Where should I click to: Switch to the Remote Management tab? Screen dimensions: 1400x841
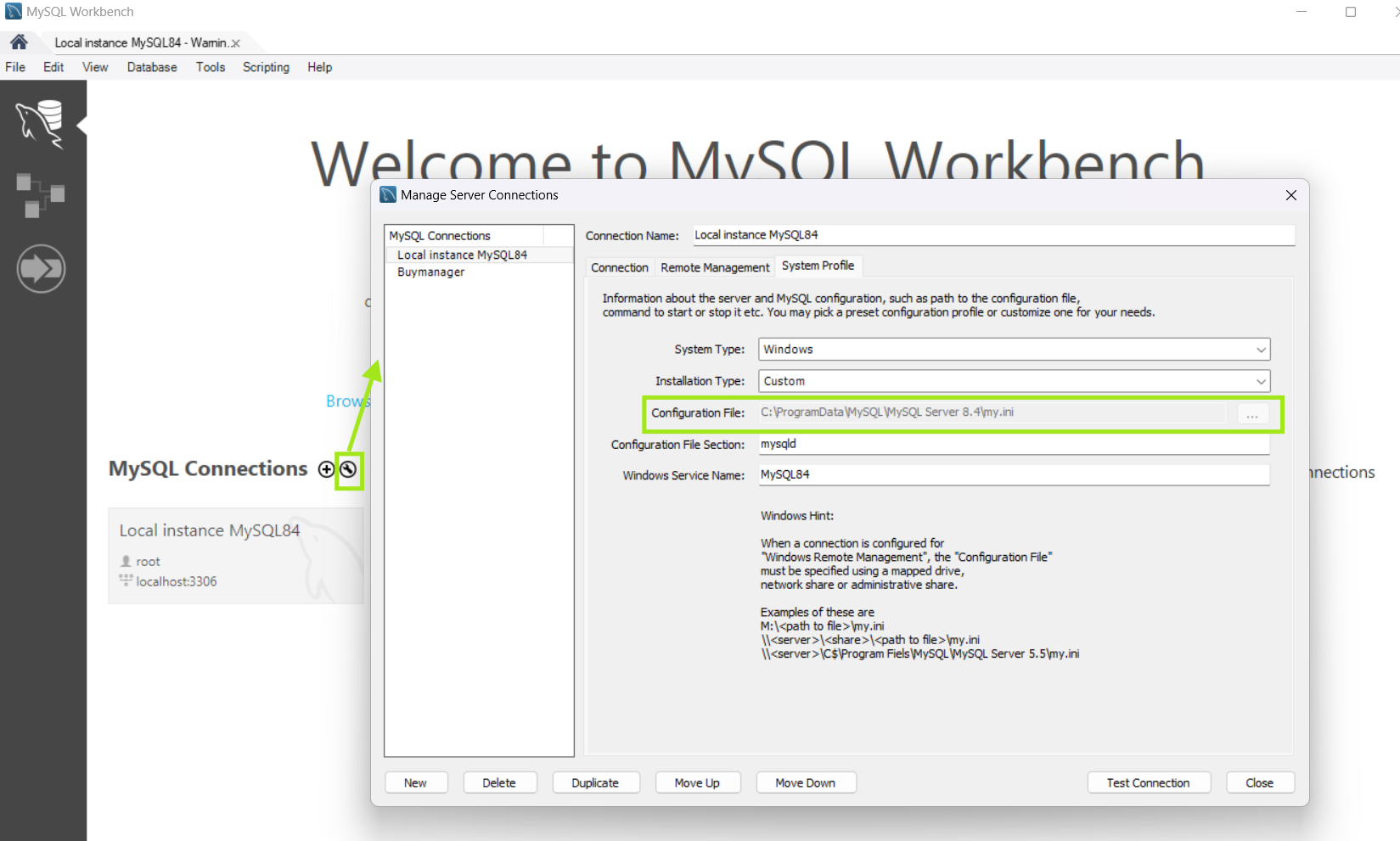tap(715, 267)
